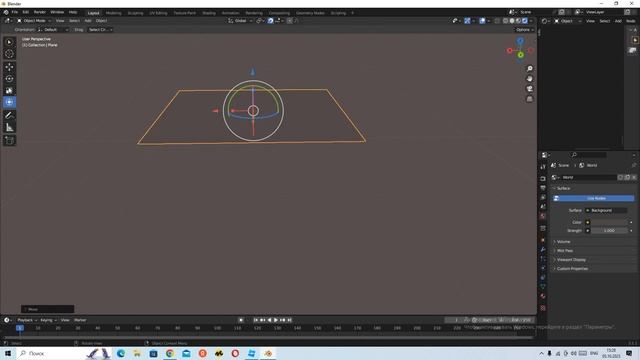This screenshot has width=640, height=360.
Task: Click the properties editor search field
Action: 589,155
